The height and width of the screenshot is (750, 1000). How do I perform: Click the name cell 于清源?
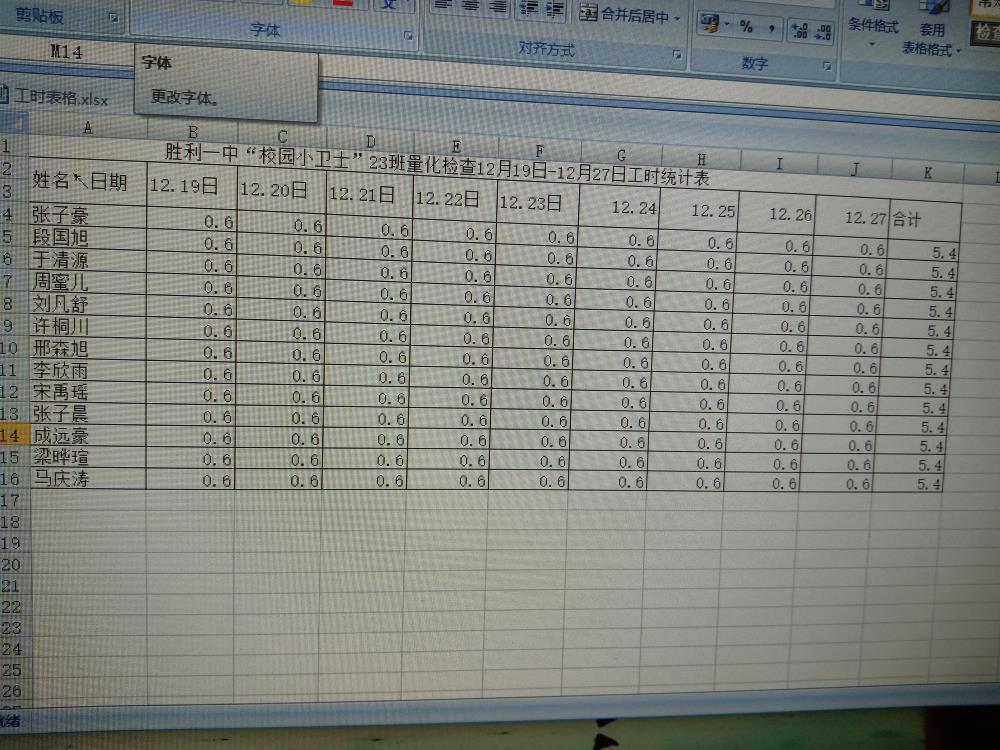coord(88,260)
